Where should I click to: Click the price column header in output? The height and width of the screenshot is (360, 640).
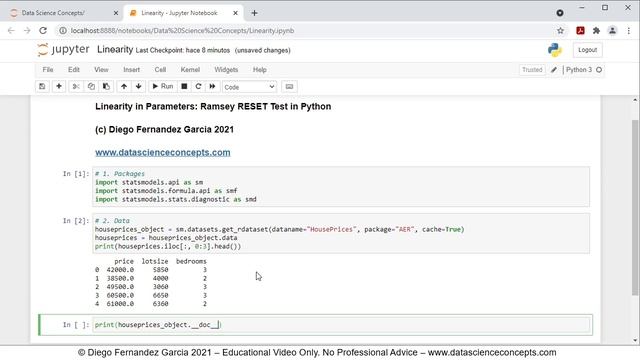tap(124, 261)
